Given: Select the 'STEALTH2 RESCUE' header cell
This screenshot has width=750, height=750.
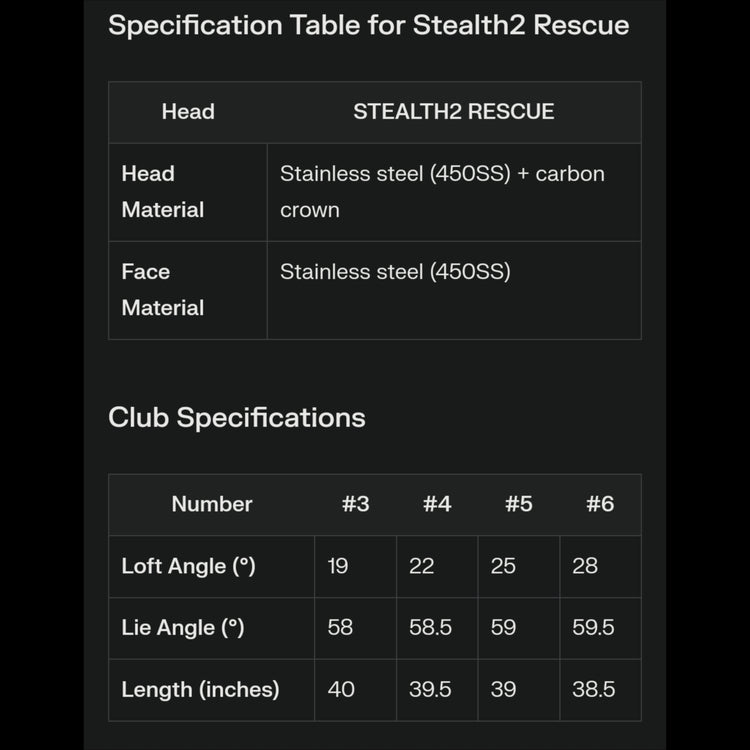Looking at the screenshot, I should pos(453,112).
